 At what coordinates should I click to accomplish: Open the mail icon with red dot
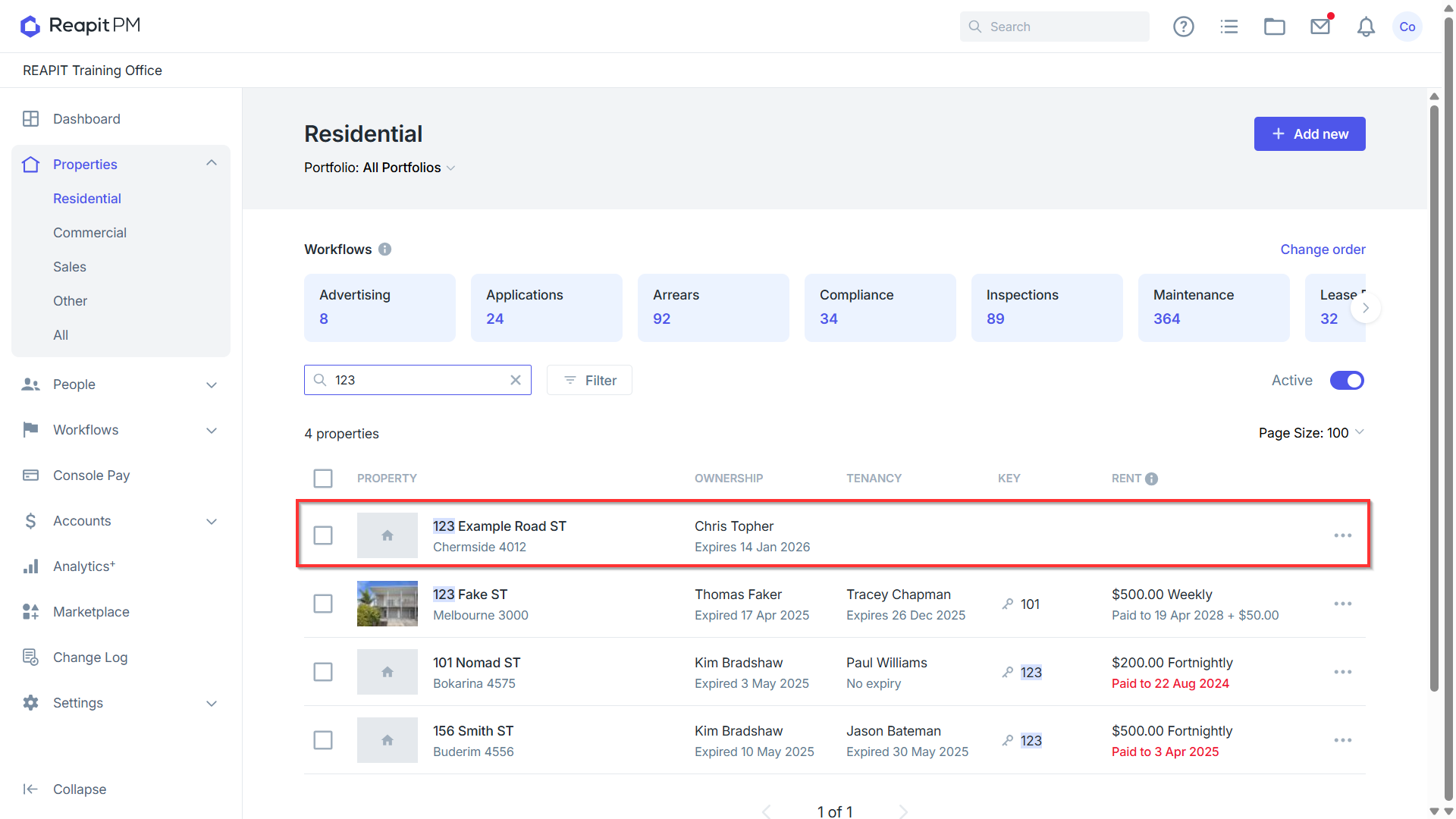tap(1320, 27)
